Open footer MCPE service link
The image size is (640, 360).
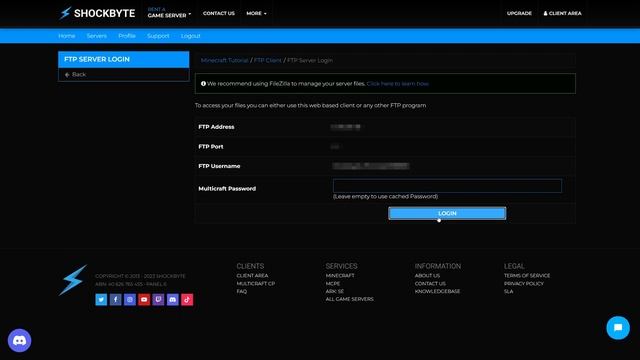tap(333, 283)
